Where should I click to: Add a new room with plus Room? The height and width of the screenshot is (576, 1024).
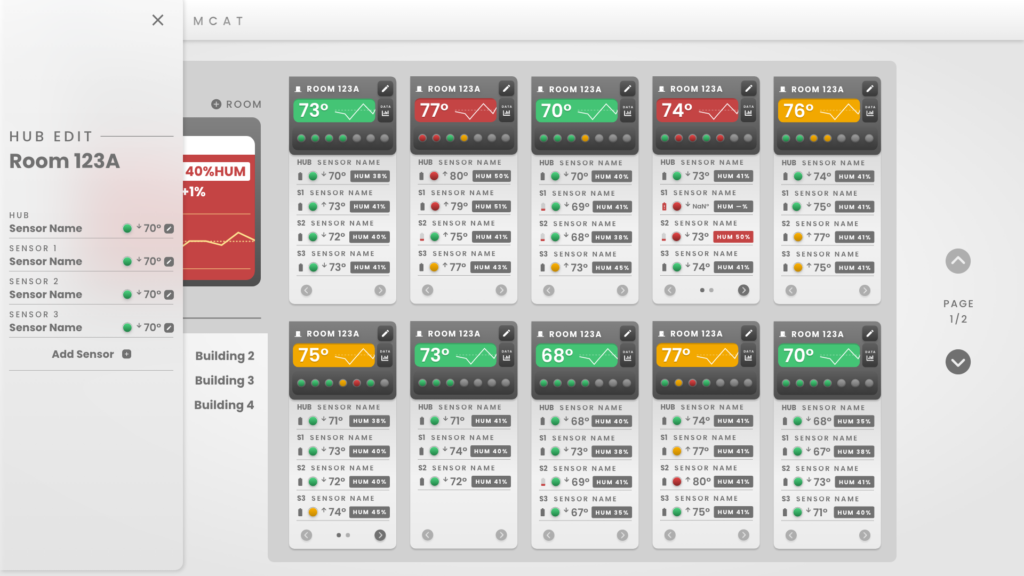236,104
